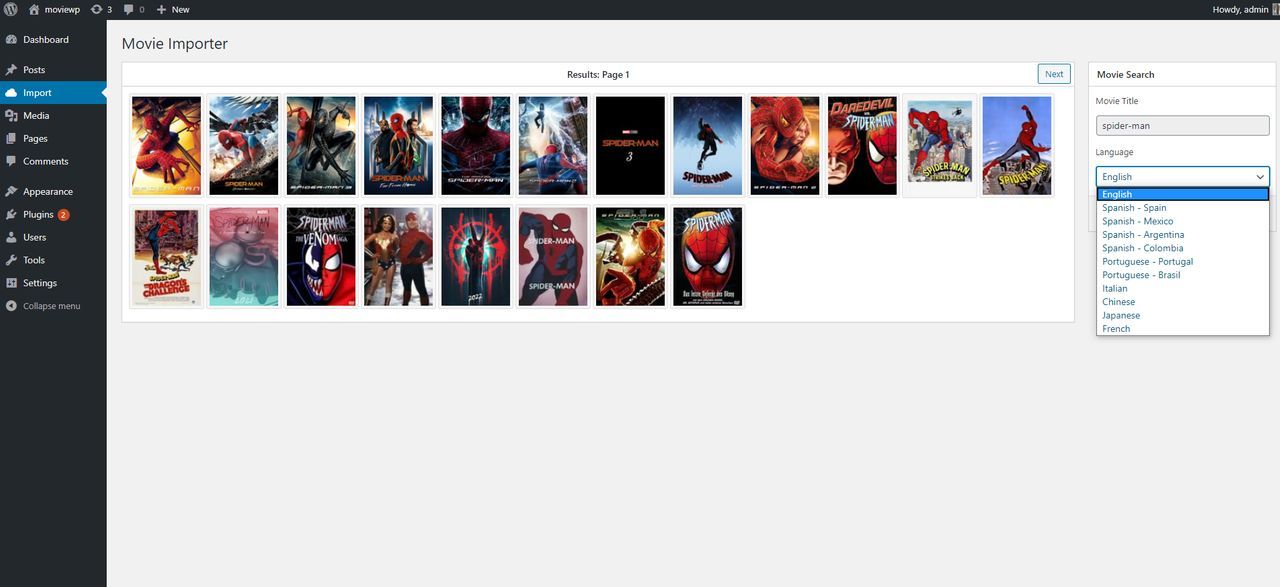1280x587 pixels.
Task: Click the Settings icon in sidebar
Action: tap(11, 283)
